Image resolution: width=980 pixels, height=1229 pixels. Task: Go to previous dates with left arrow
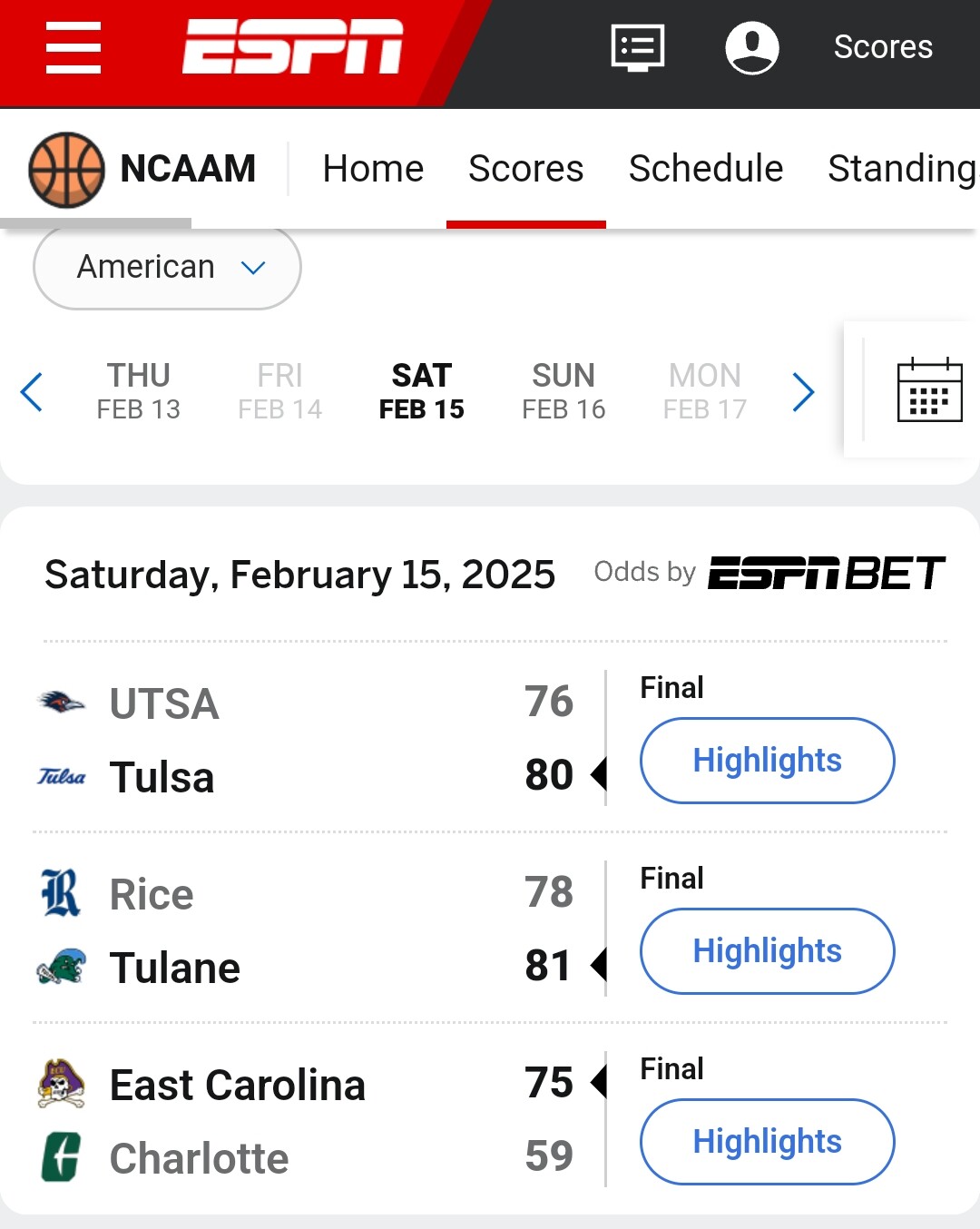point(32,392)
